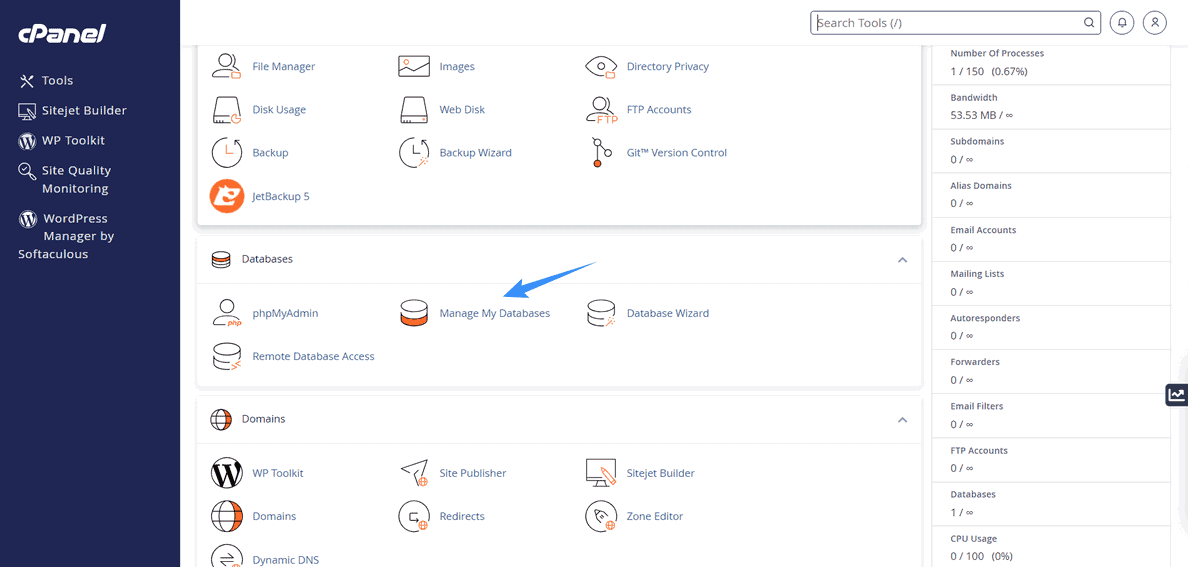
Task: Open the user account icon
Action: click(1155, 23)
